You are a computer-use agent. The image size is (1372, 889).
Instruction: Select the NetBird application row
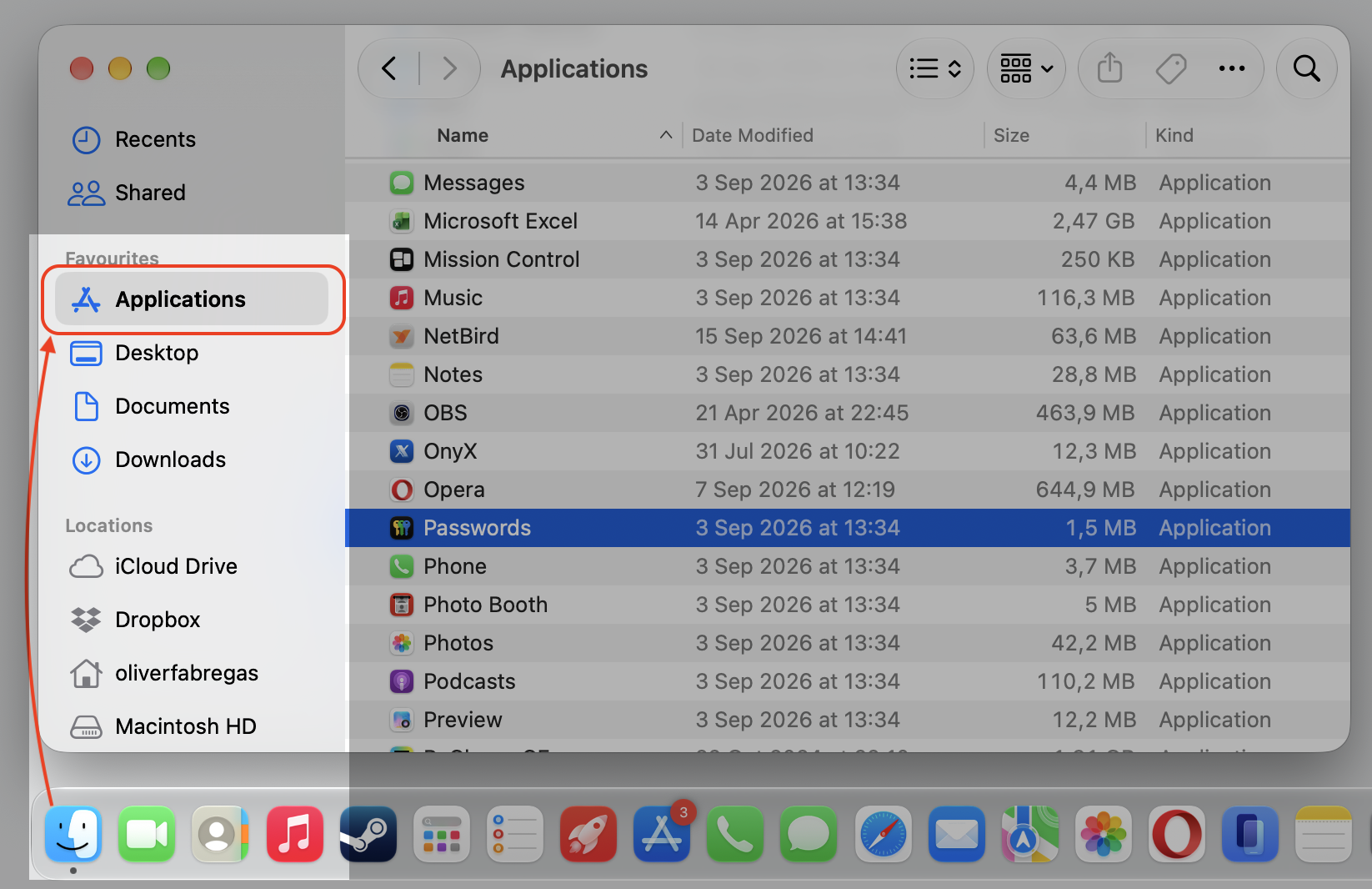[848, 336]
